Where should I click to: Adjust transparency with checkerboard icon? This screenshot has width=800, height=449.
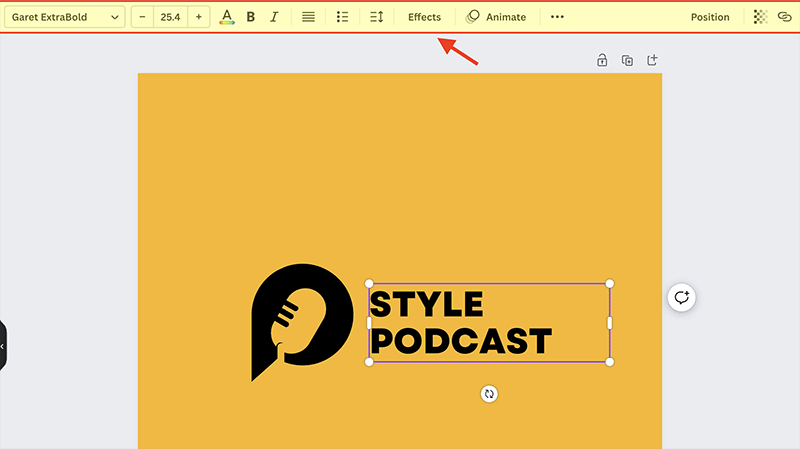(760, 17)
